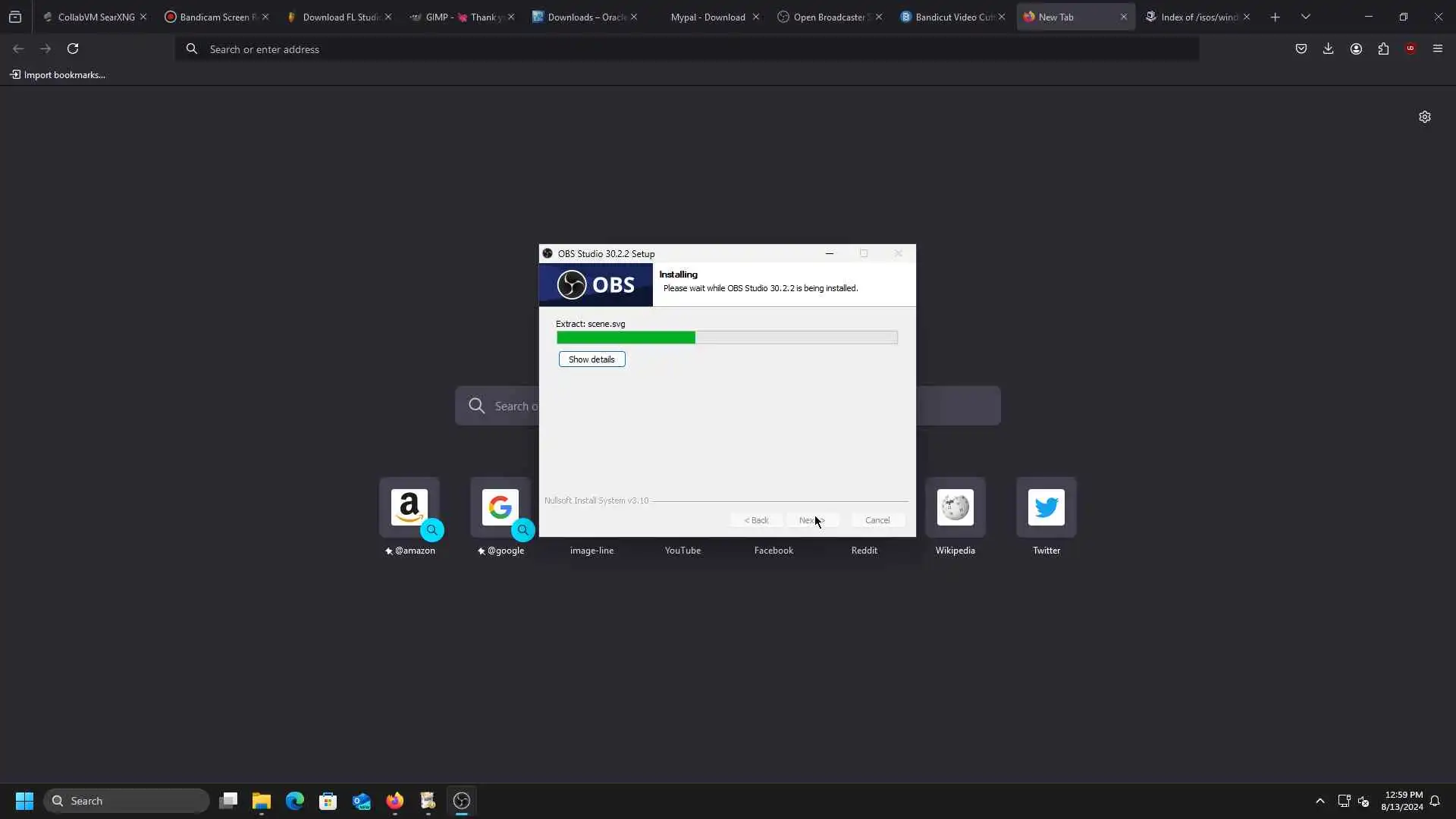Open the Firefox account icon
This screenshot has width=1456, height=819.
click(1356, 49)
